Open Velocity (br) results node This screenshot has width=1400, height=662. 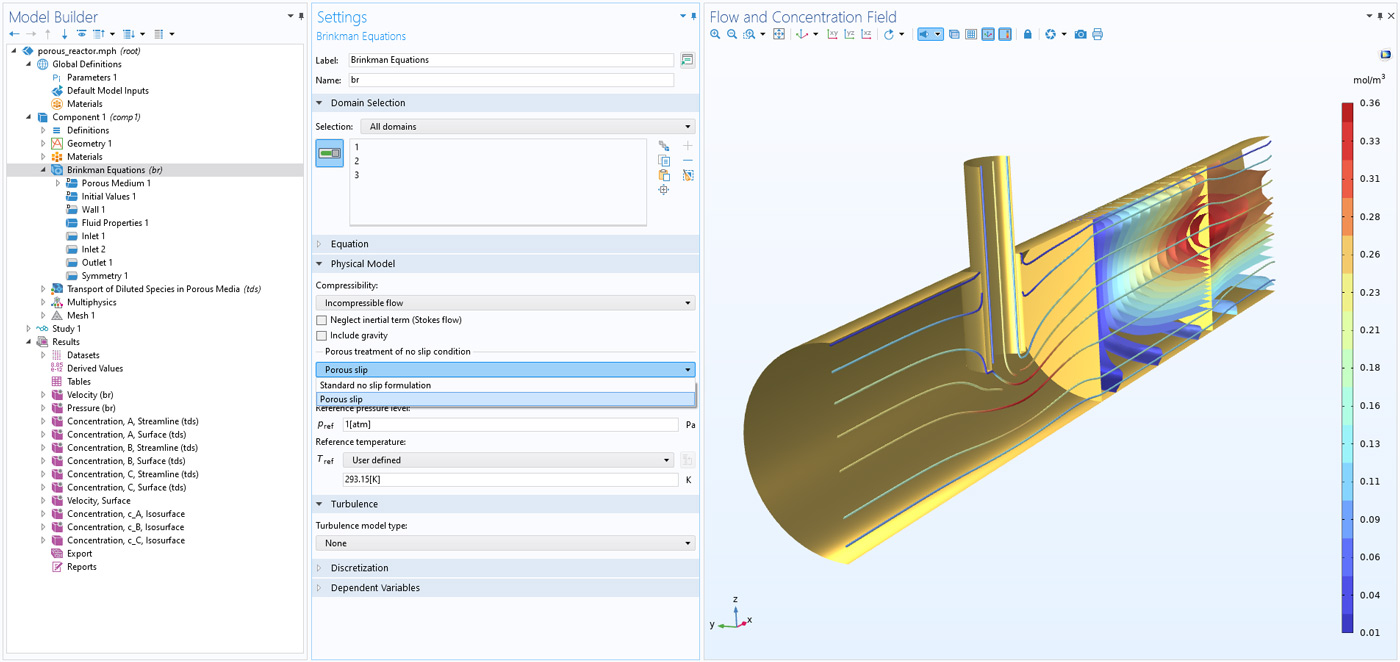(90, 395)
